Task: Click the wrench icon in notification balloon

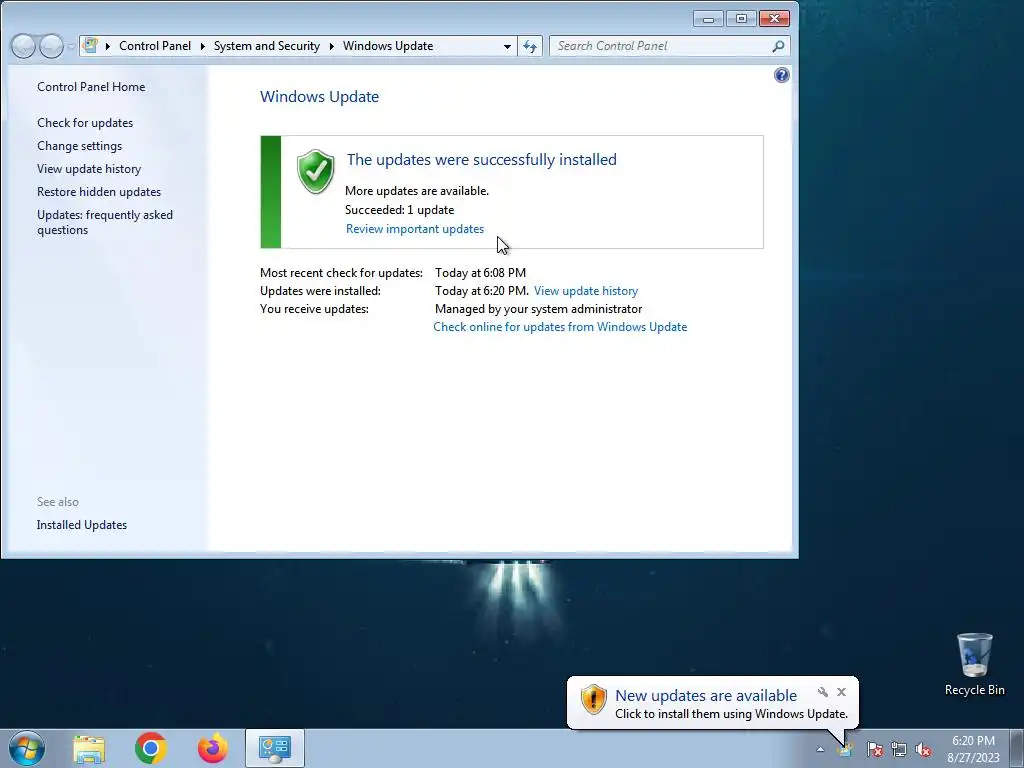Action: click(x=823, y=692)
